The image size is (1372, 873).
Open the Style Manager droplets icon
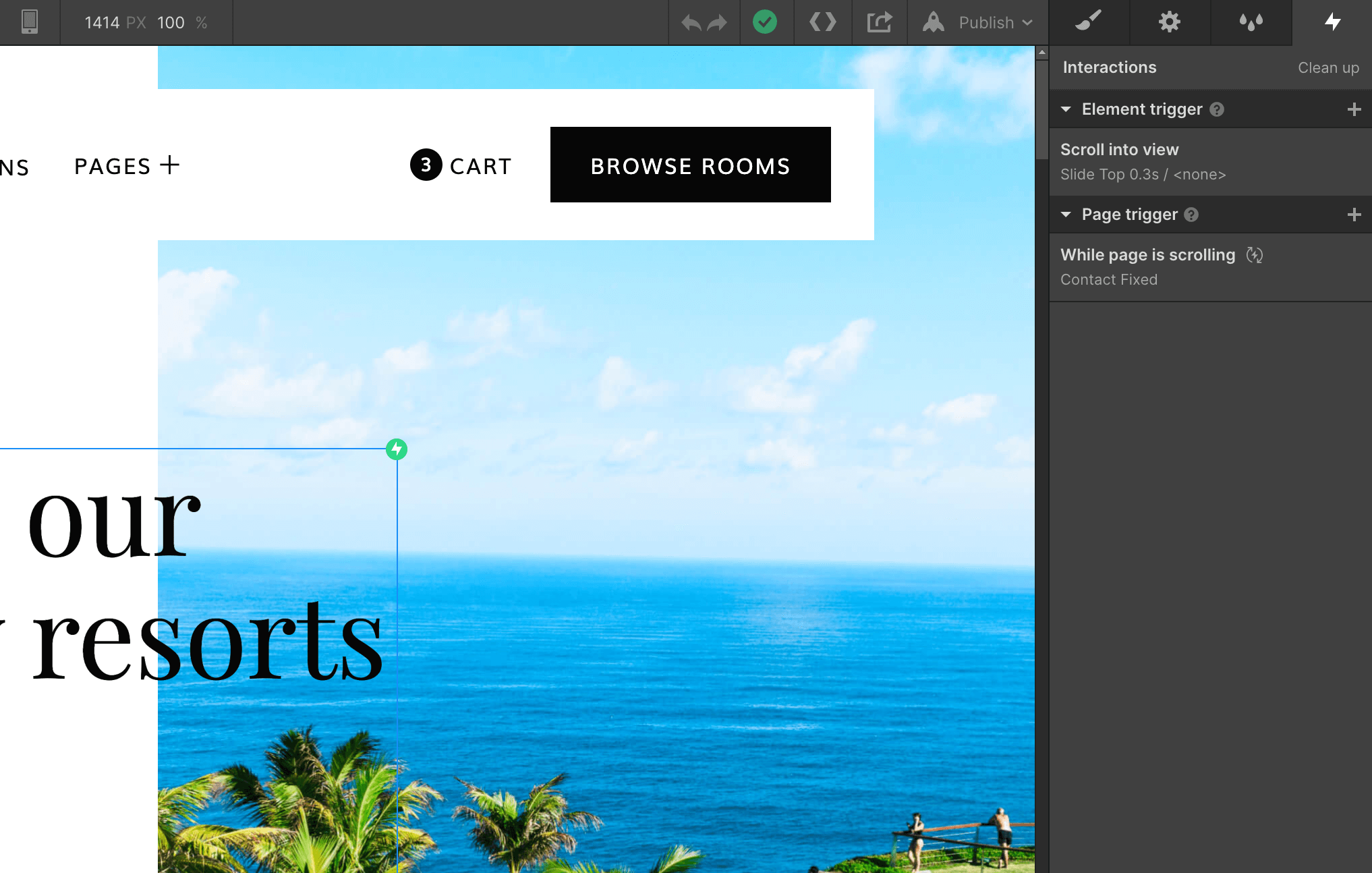1251,22
